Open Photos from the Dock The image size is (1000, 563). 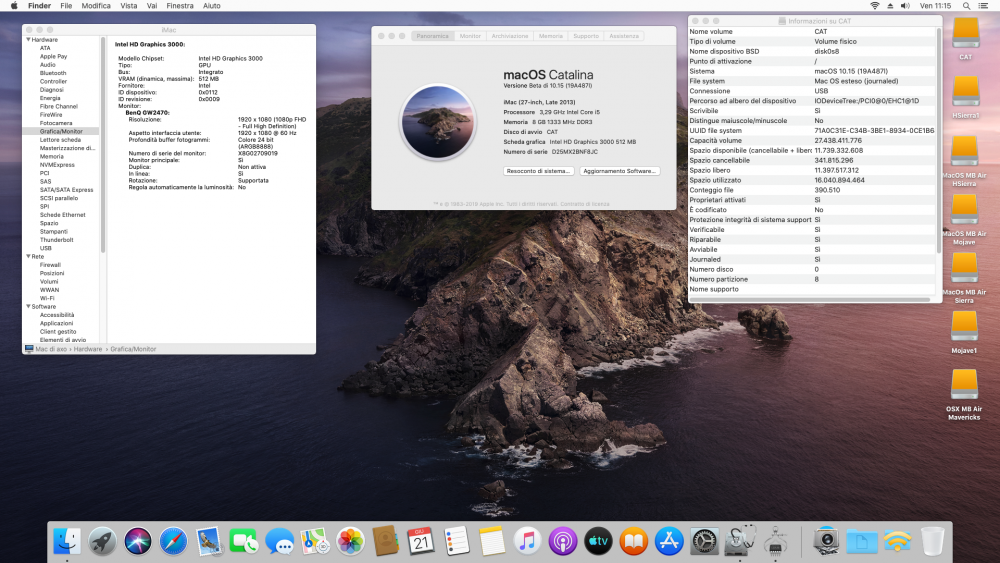pyautogui.click(x=350, y=541)
